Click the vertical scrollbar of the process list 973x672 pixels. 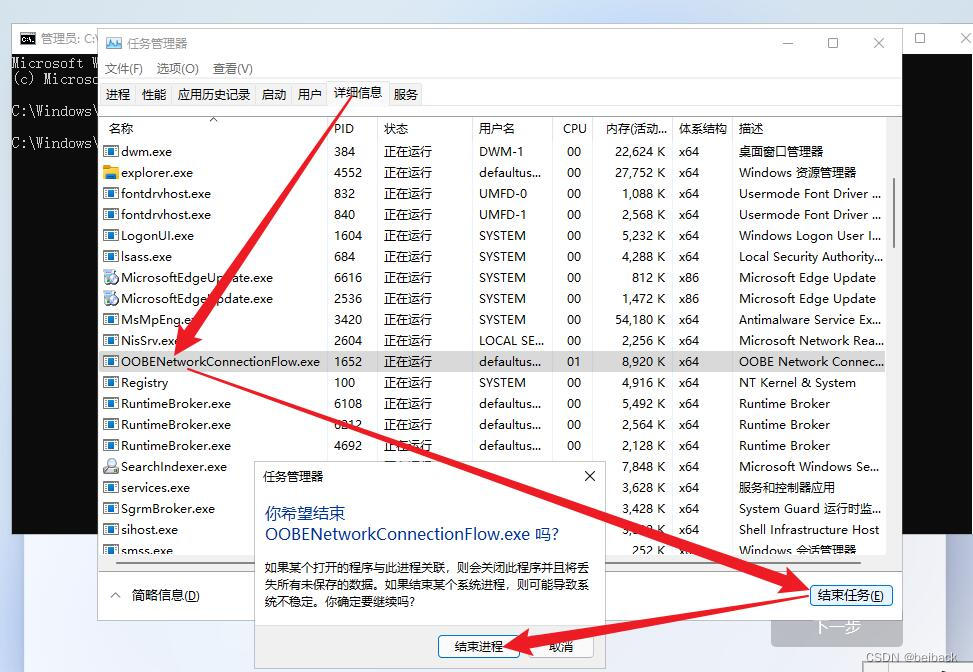(894, 211)
